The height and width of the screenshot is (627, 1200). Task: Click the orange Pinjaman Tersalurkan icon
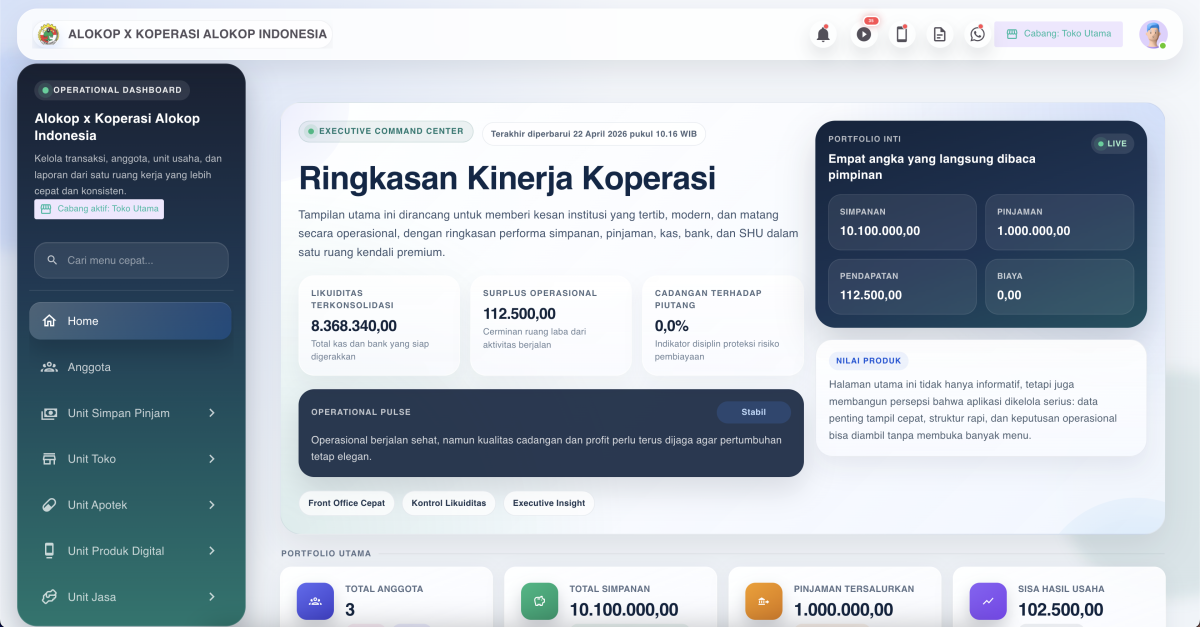pos(764,601)
